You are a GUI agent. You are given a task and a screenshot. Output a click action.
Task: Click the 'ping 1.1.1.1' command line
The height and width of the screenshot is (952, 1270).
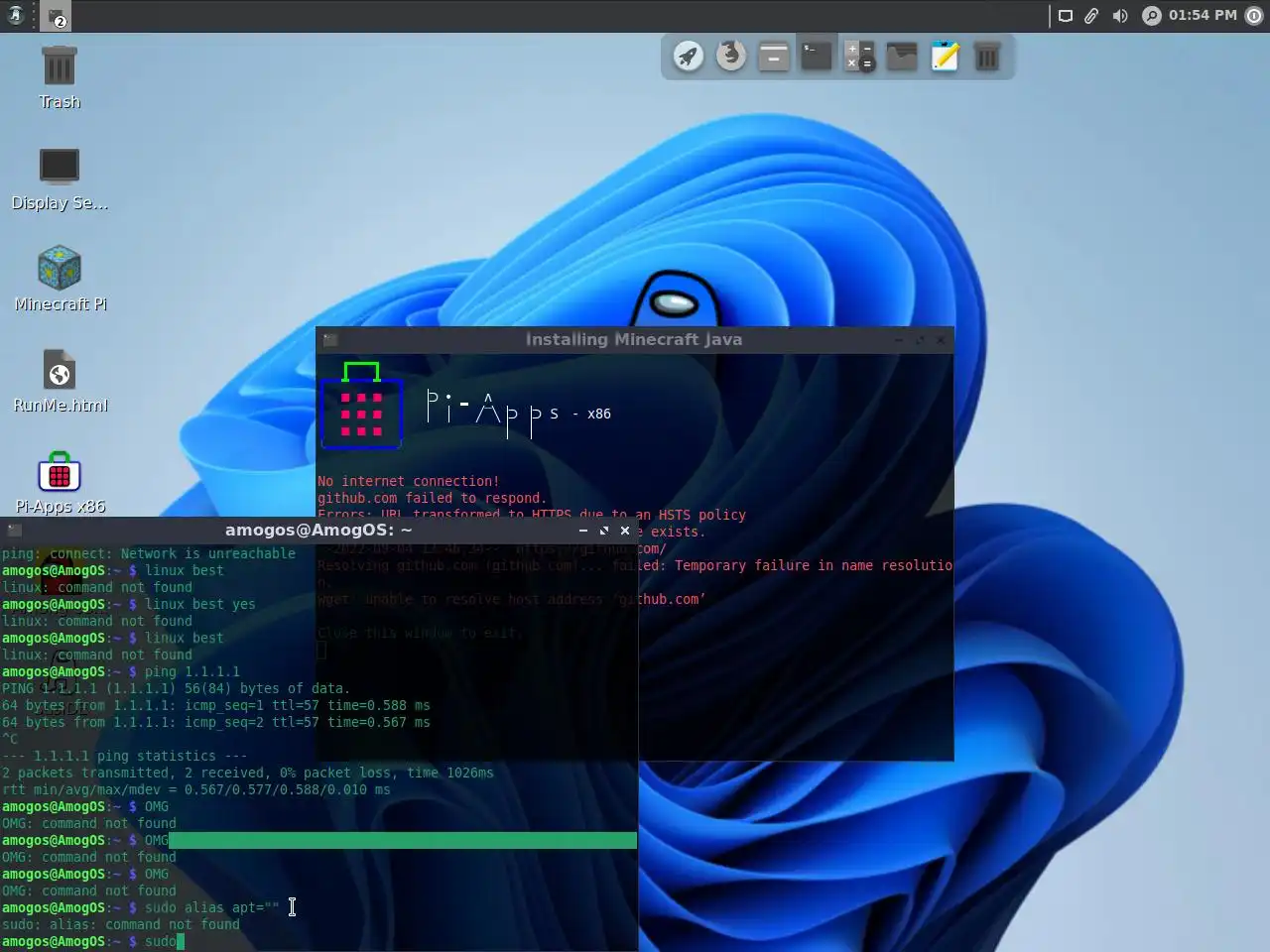click(120, 671)
